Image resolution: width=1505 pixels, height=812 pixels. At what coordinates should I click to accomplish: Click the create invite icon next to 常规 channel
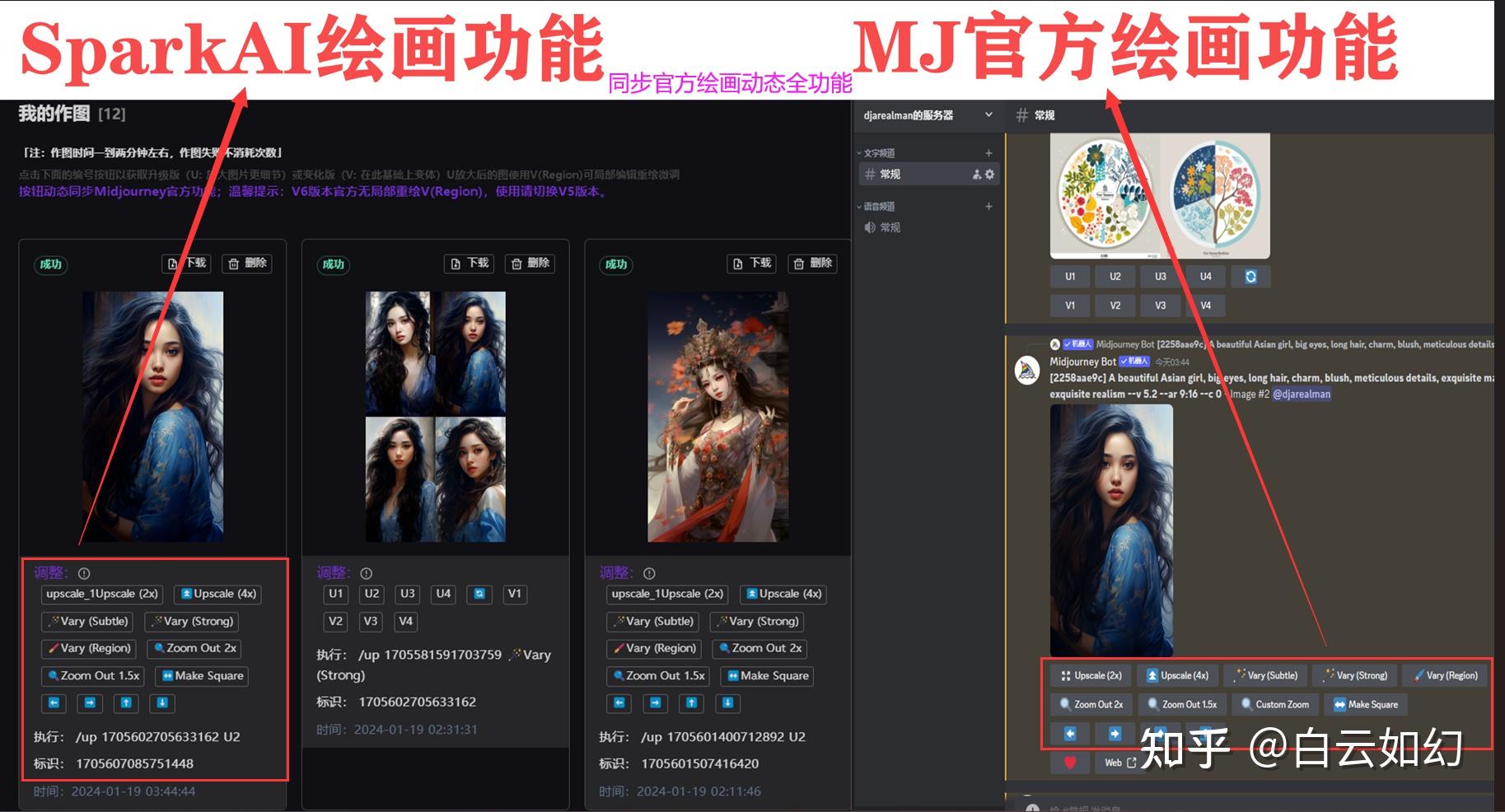point(975,175)
